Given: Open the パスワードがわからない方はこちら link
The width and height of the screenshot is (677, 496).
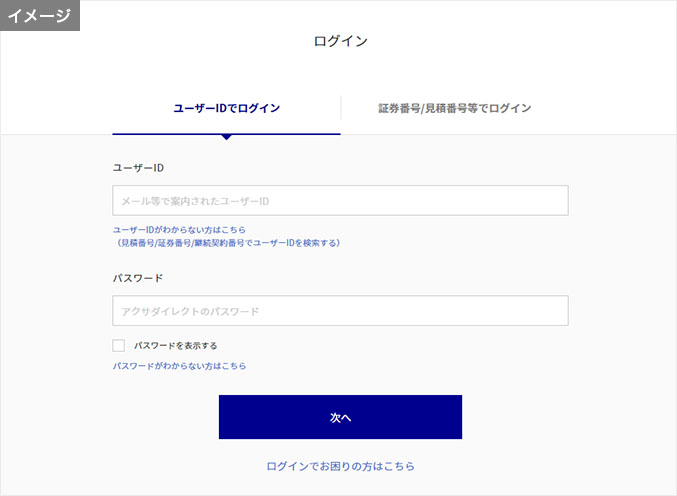Looking at the screenshot, I should (179, 366).
